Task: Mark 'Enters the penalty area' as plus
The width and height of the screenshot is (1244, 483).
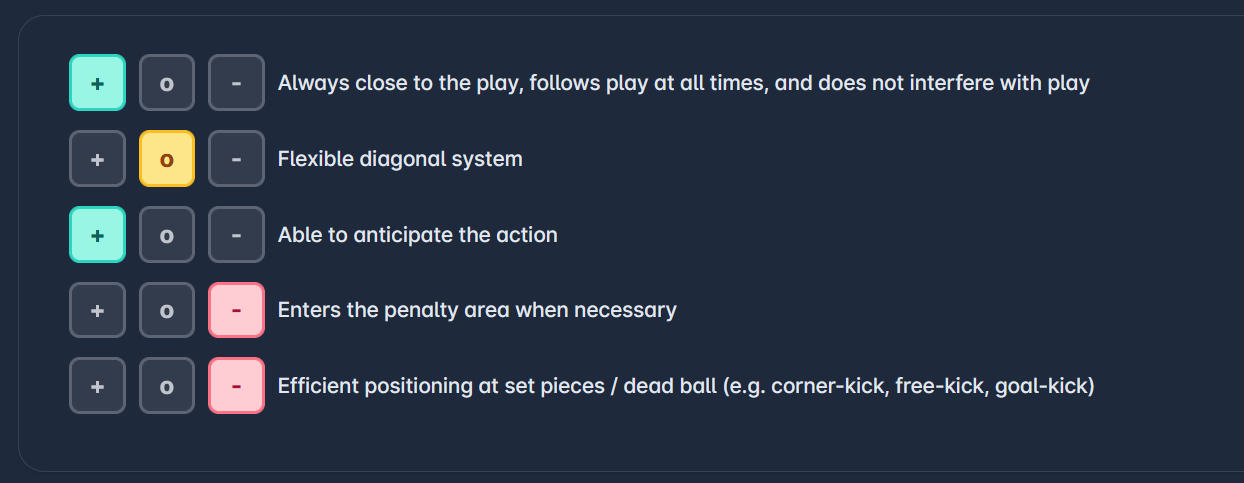Action: [x=97, y=310]
